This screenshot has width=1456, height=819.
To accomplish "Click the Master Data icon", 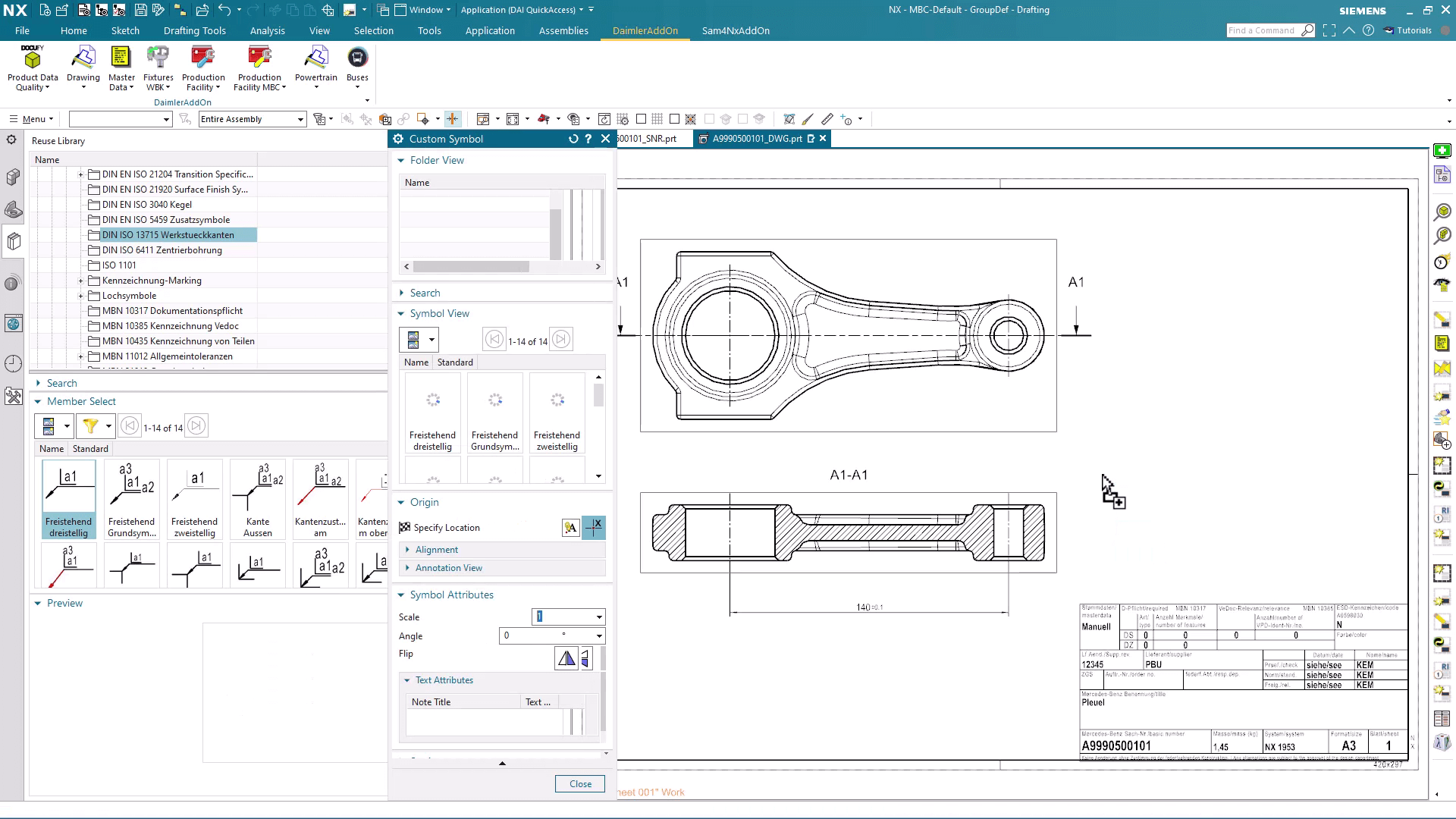I will [x=121, y=59].
